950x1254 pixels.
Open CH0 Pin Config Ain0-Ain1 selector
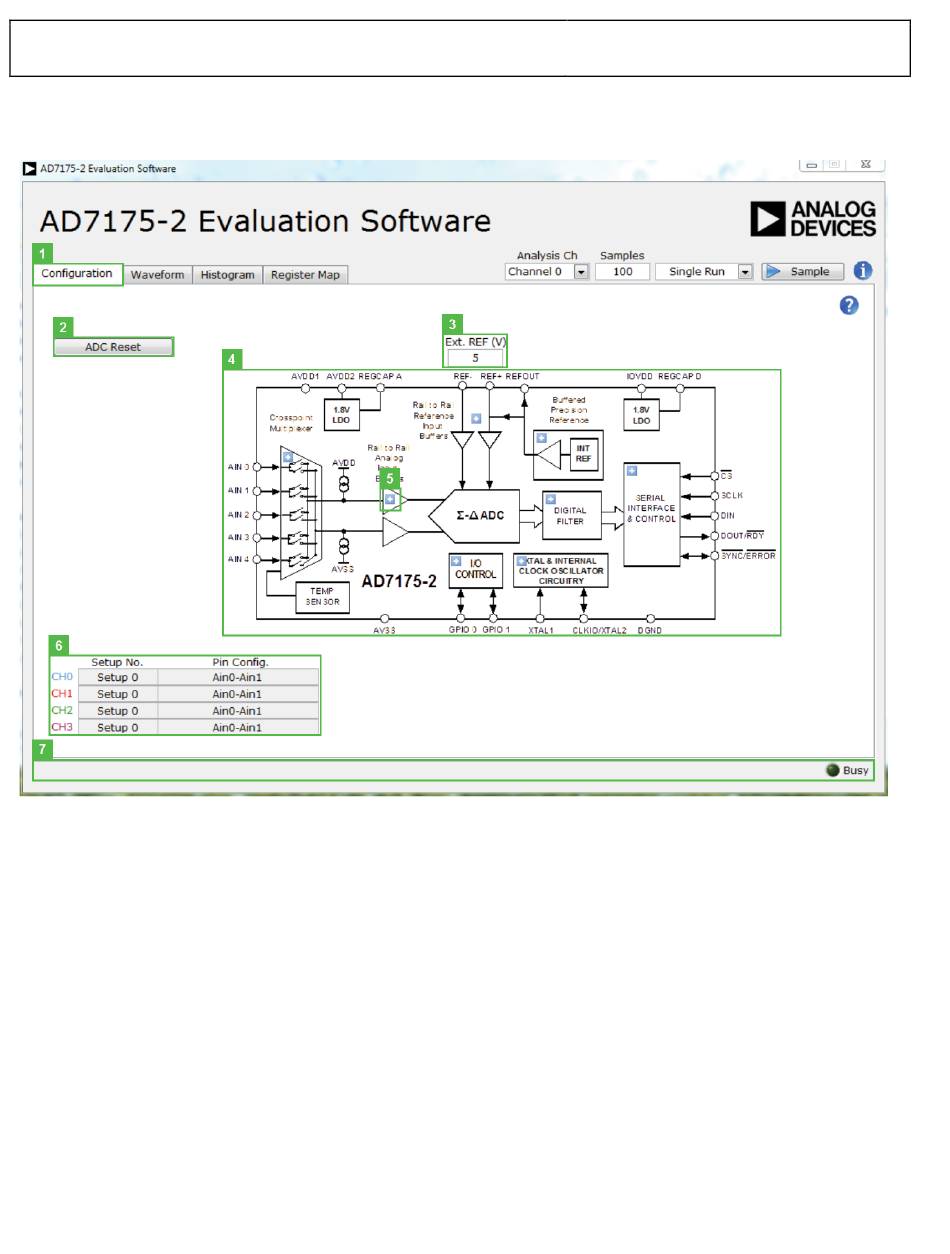(237, 677)
